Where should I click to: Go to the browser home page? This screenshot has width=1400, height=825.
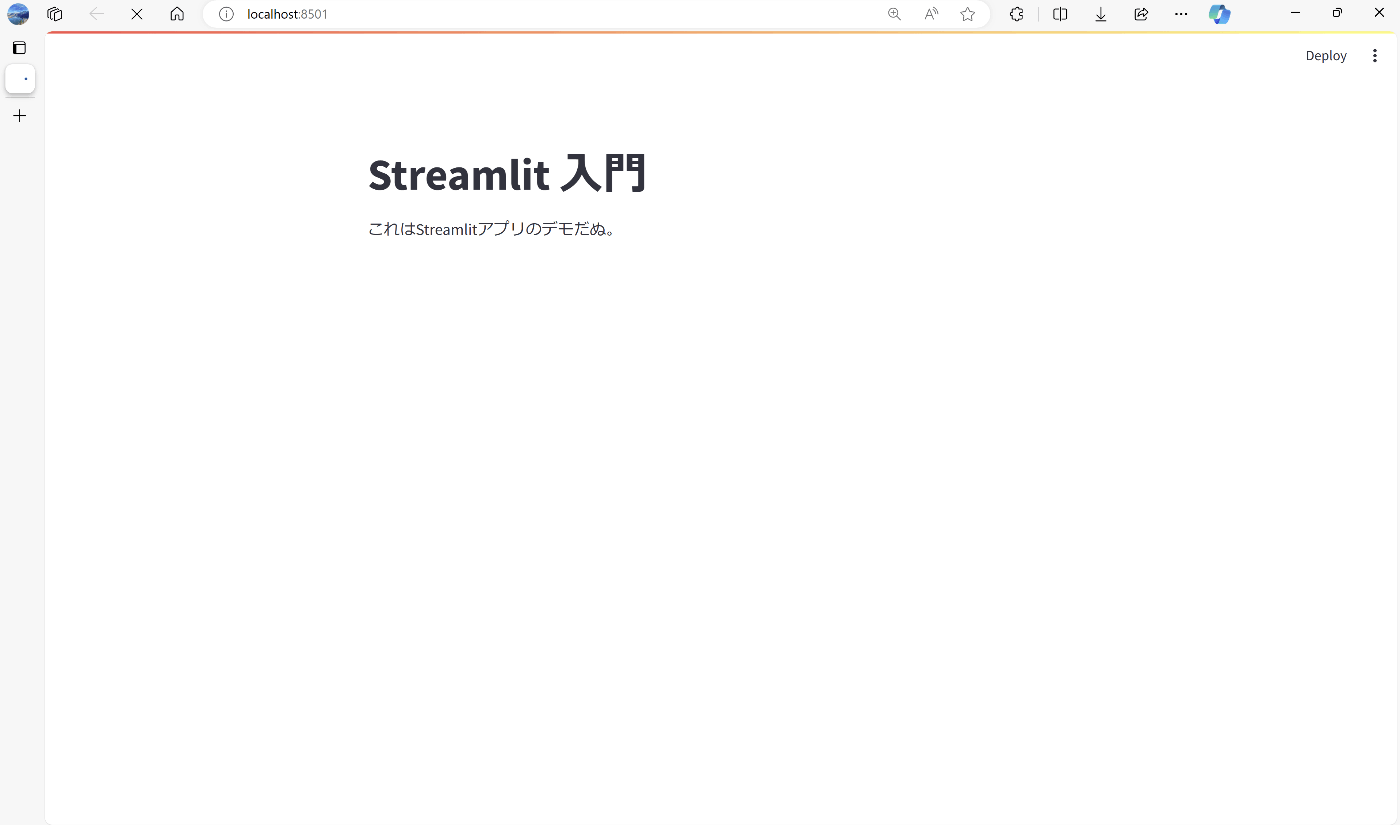177,14
